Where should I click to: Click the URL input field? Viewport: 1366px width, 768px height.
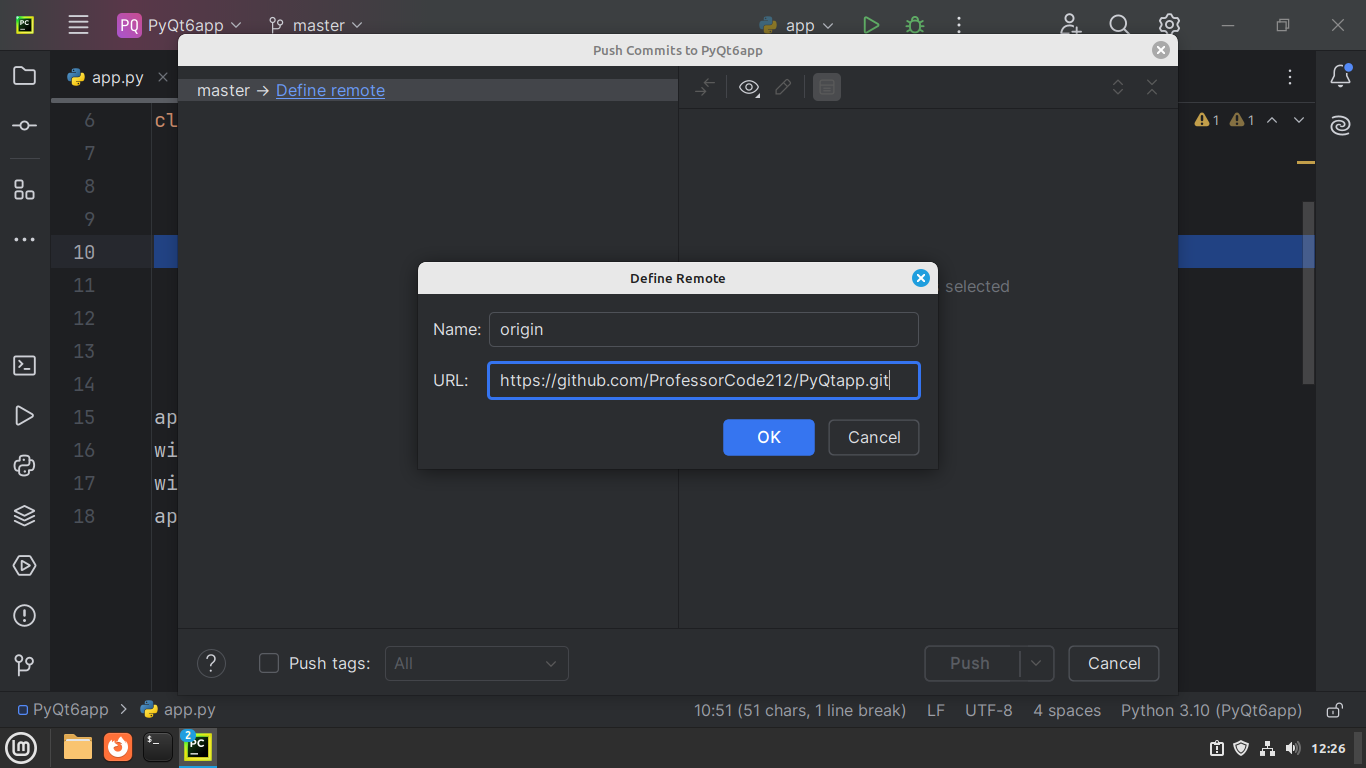(703, 381)
